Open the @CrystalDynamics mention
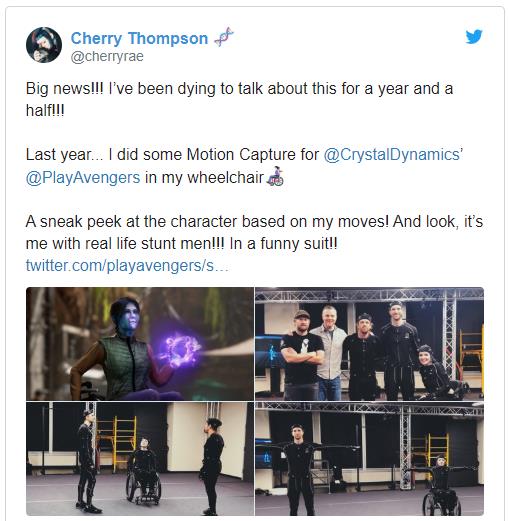This screenshot has height=521, width=508. (x=392, y=155)
